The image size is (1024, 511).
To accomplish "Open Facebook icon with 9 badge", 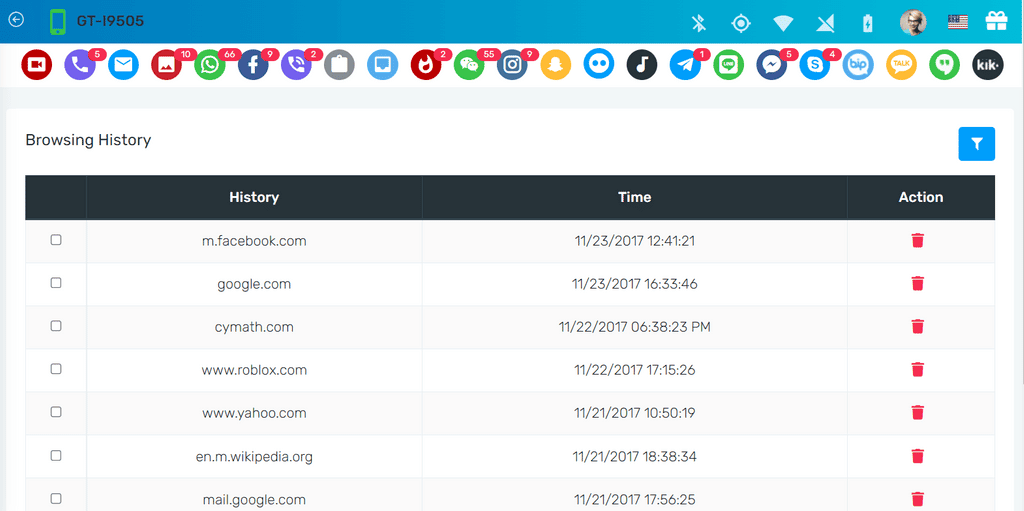I will [x=253, y=65].
